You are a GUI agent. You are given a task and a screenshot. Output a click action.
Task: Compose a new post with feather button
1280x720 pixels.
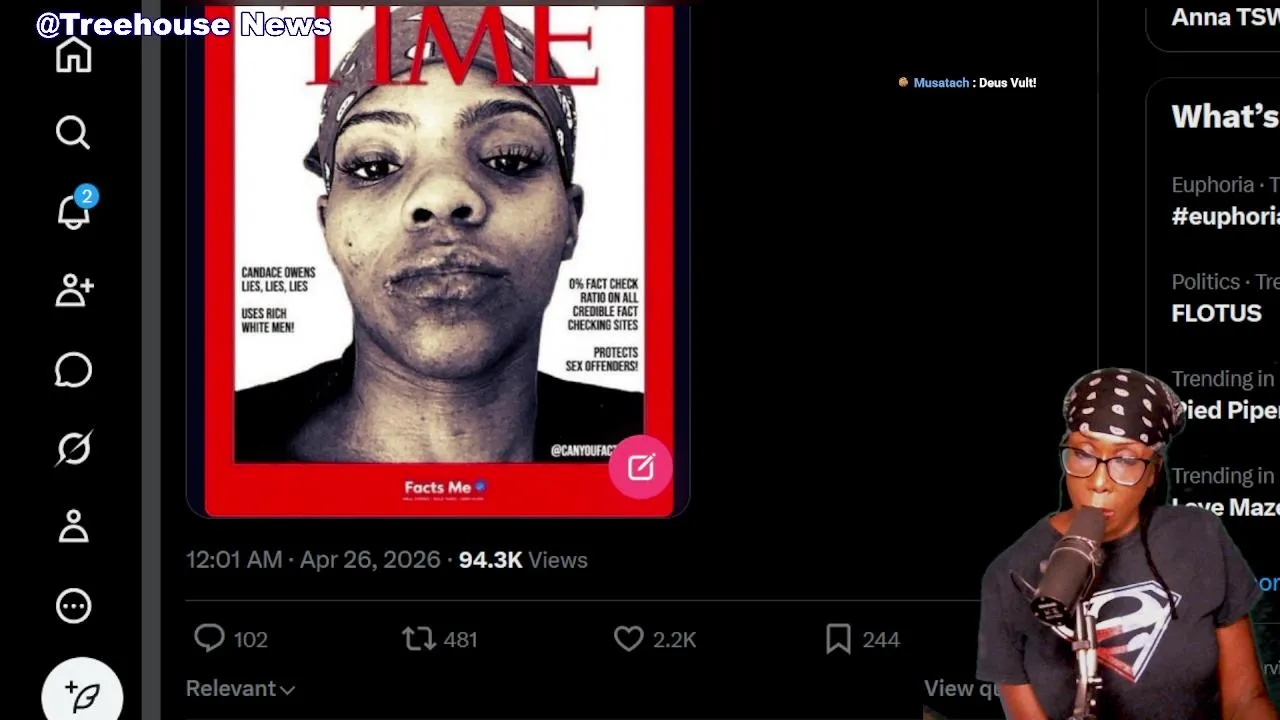pos(83,694)
